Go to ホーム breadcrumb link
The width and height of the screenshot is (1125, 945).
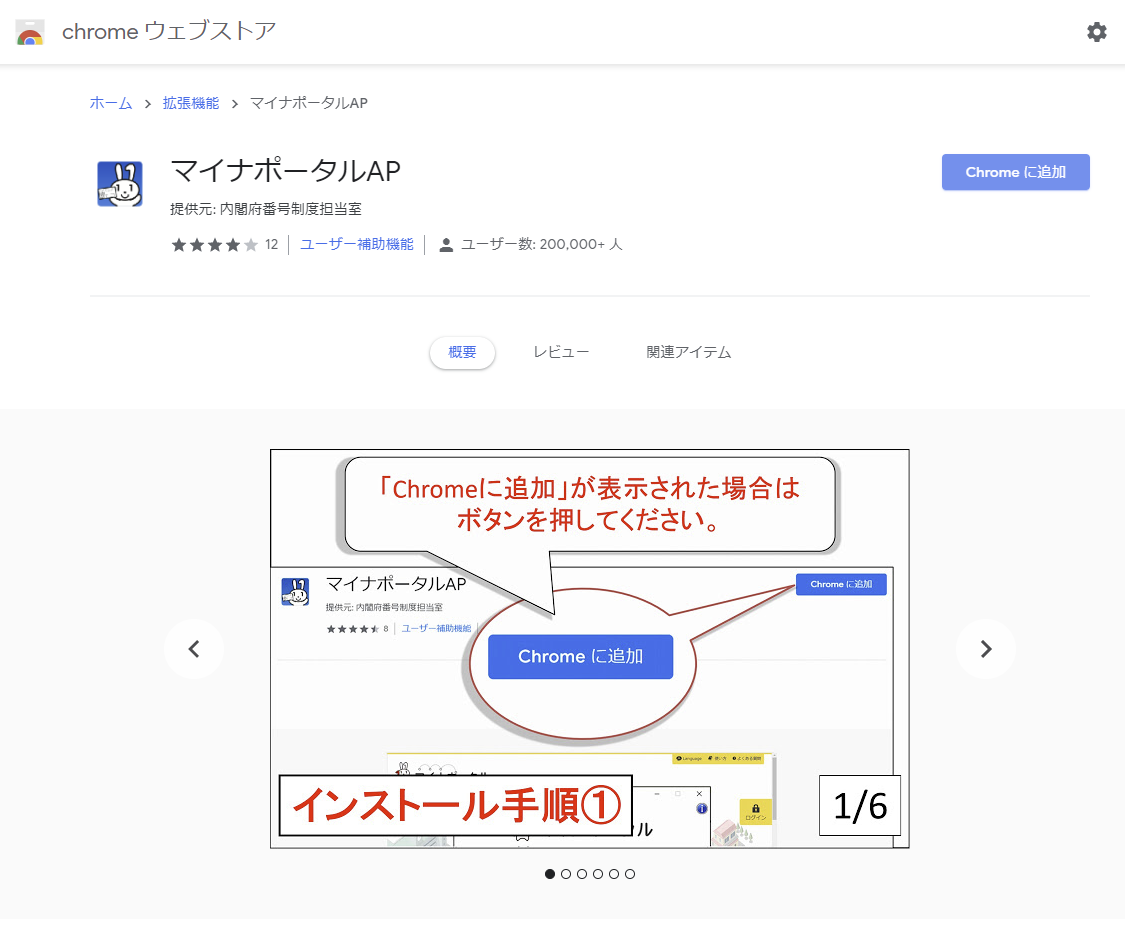click(110, 103)
